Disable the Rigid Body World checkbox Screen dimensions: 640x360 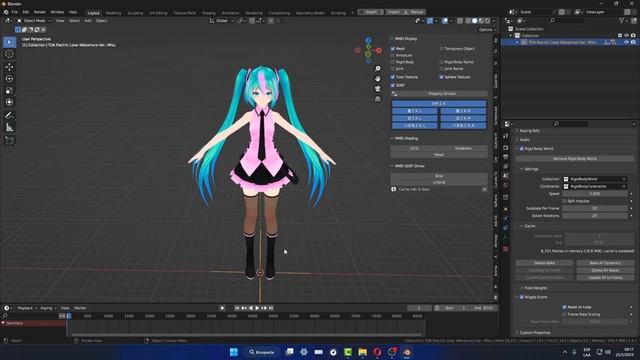pos(522,149)
